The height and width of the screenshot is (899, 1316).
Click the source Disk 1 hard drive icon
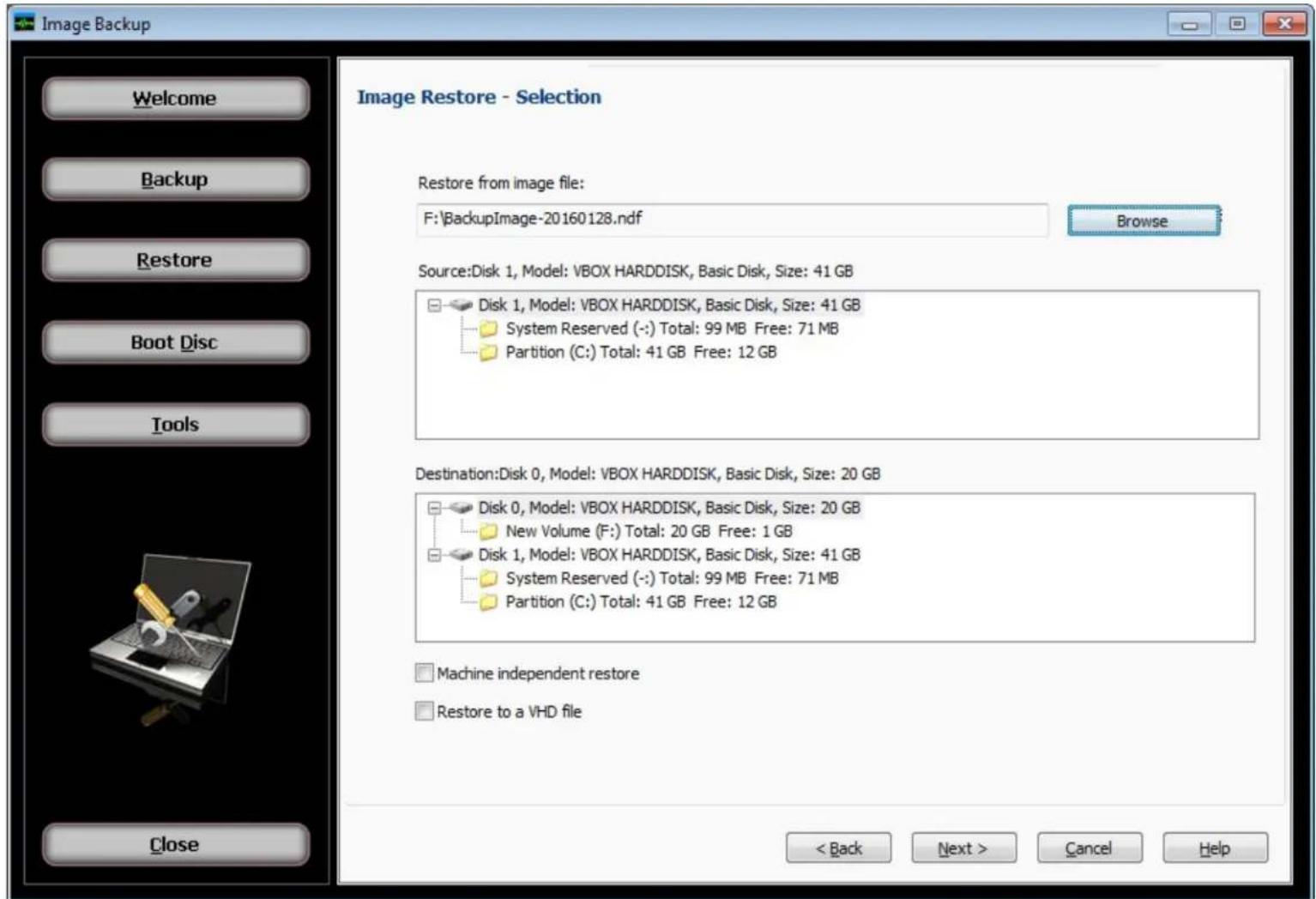[461, 305]
